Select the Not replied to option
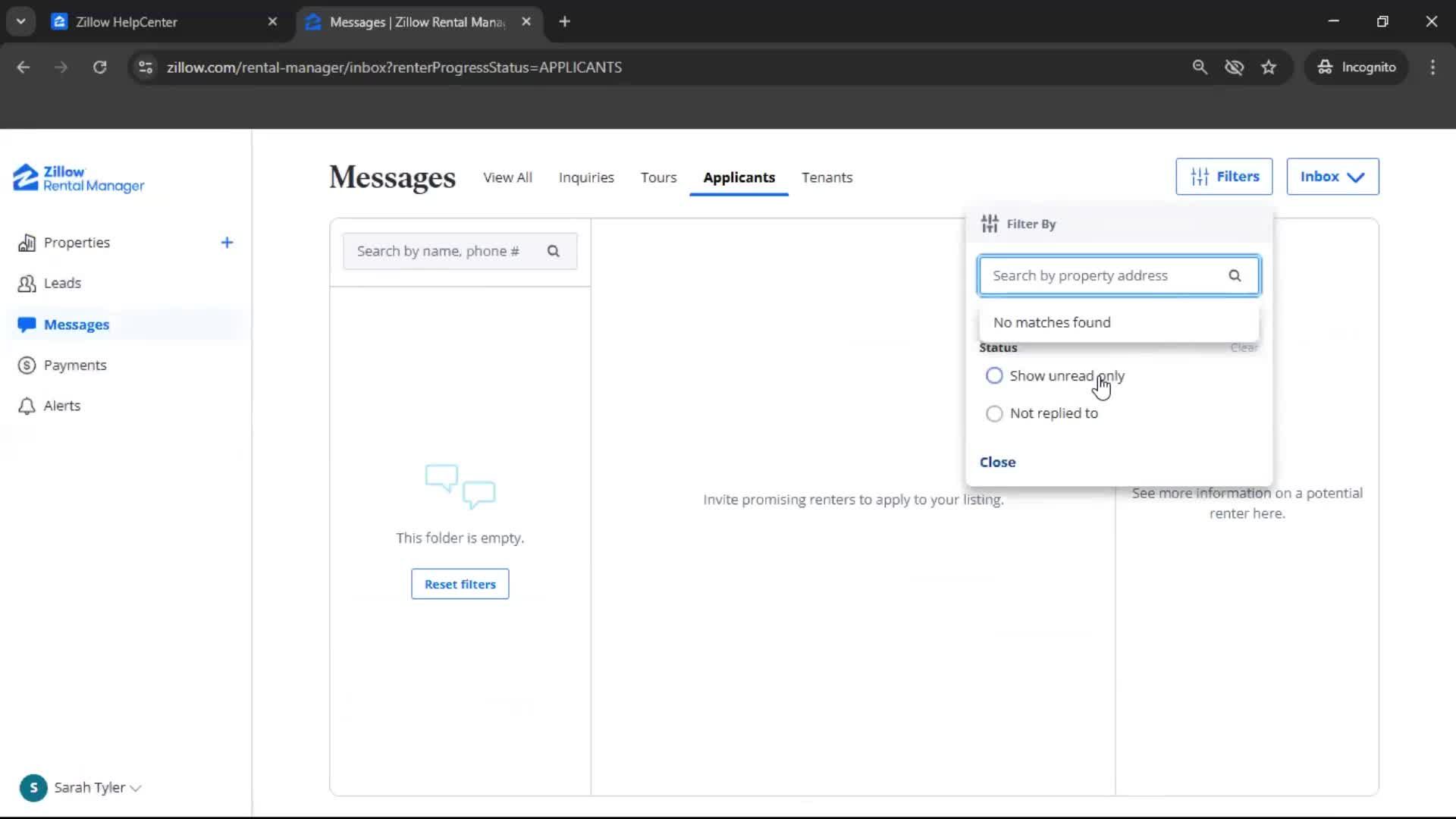This screenshot has height=819, width=1456. pos(994,413)
